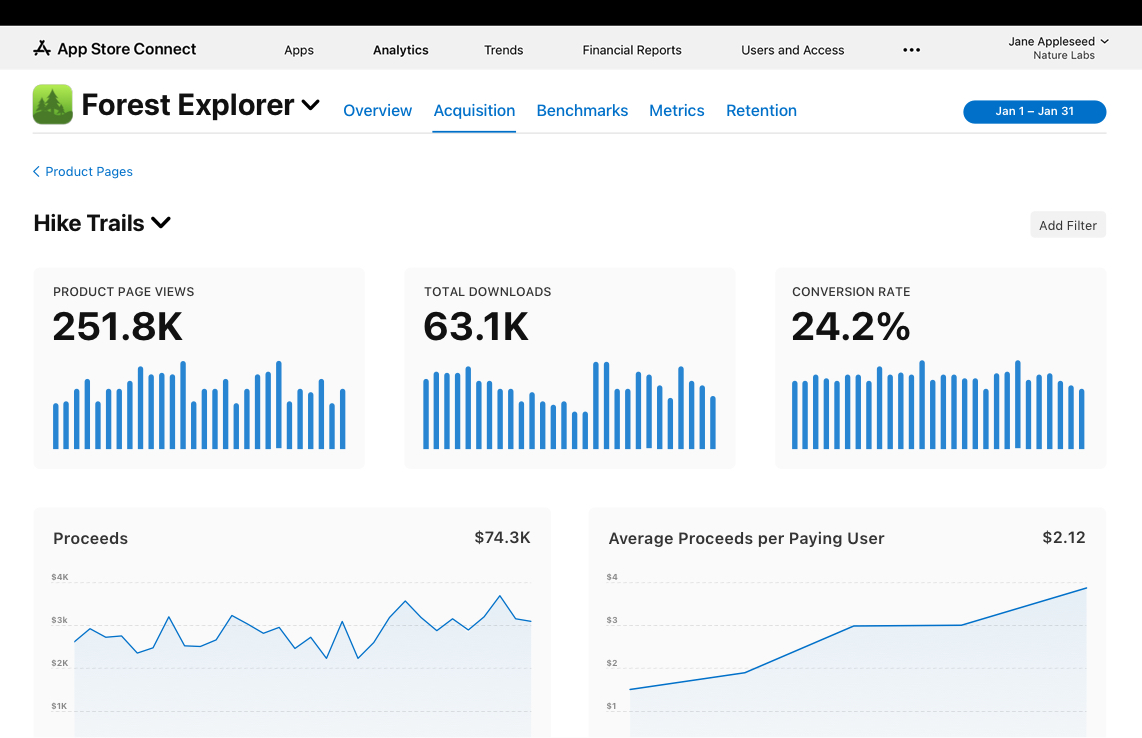Open the Metrics tab

tap(677, 111)
